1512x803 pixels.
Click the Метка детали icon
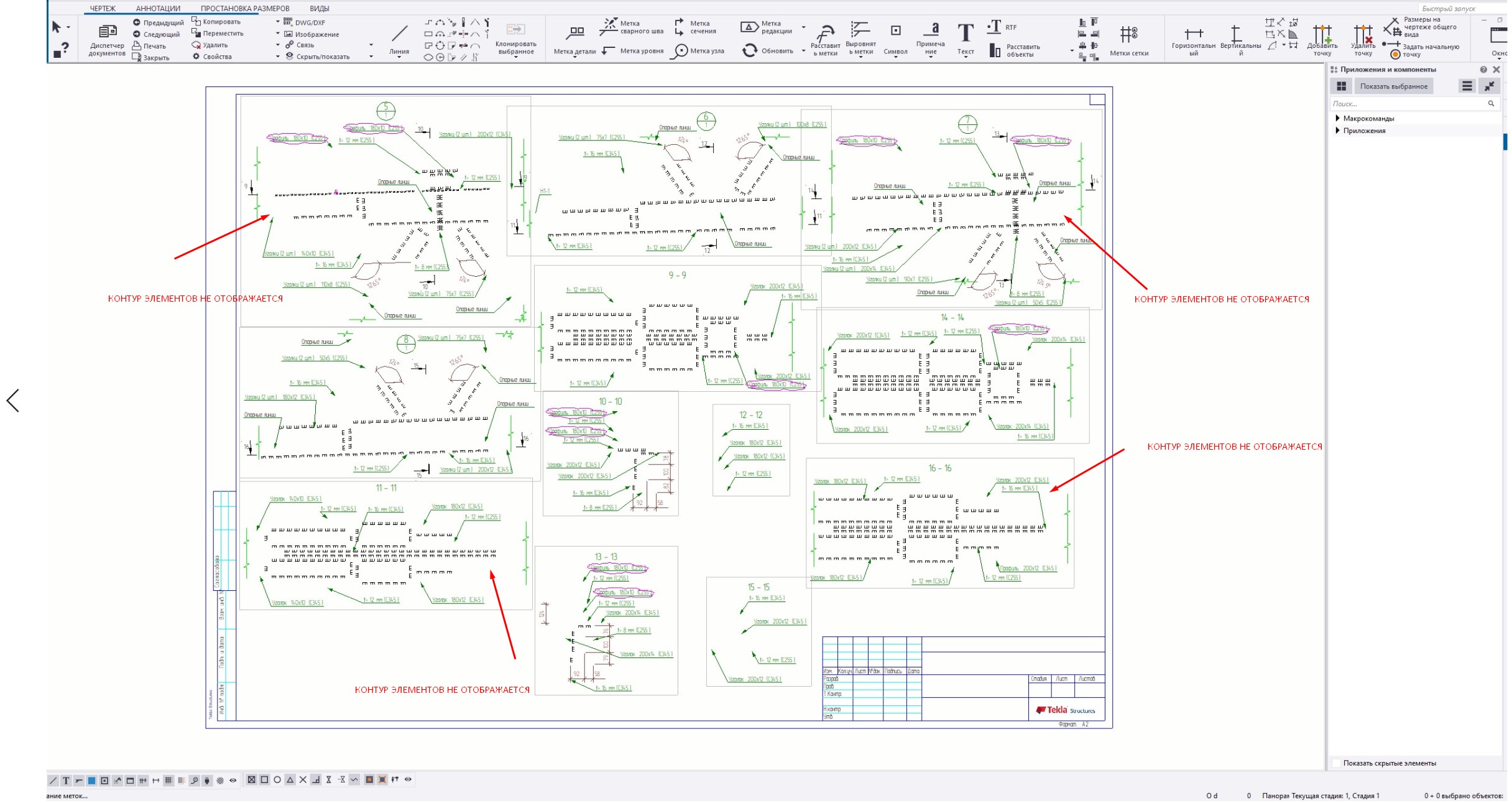click(576, 32)
